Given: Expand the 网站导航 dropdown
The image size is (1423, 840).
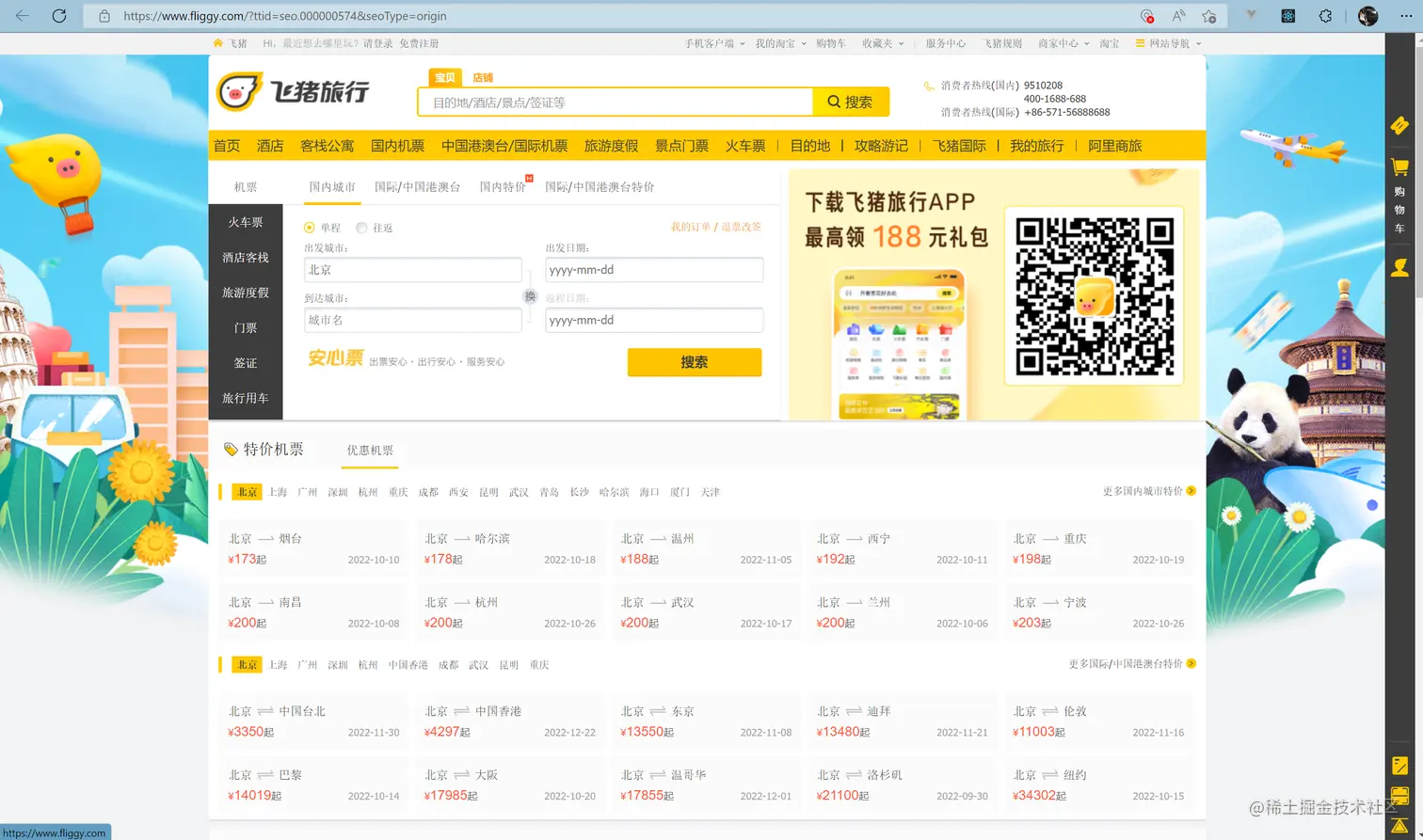Looking at the screenshot, I should [1168, 43].
